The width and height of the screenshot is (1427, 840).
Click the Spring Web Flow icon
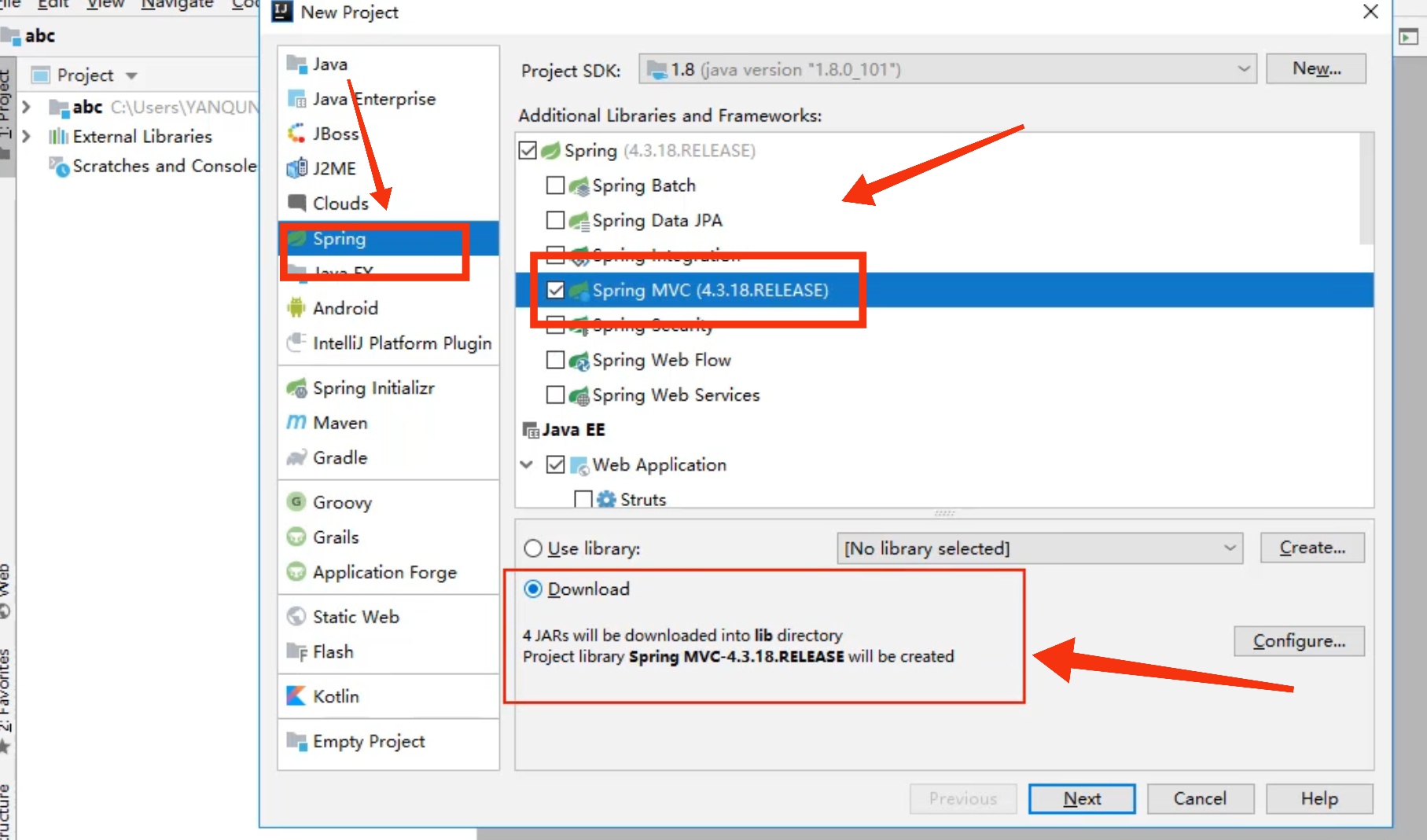[579, 361]
